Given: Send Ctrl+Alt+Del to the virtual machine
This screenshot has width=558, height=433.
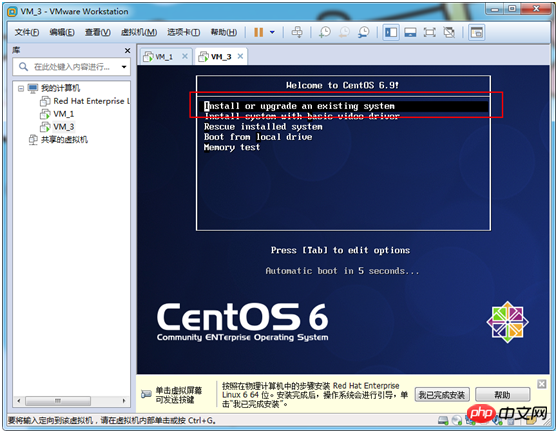Looking at the screenshot, I should click(297, 32).
